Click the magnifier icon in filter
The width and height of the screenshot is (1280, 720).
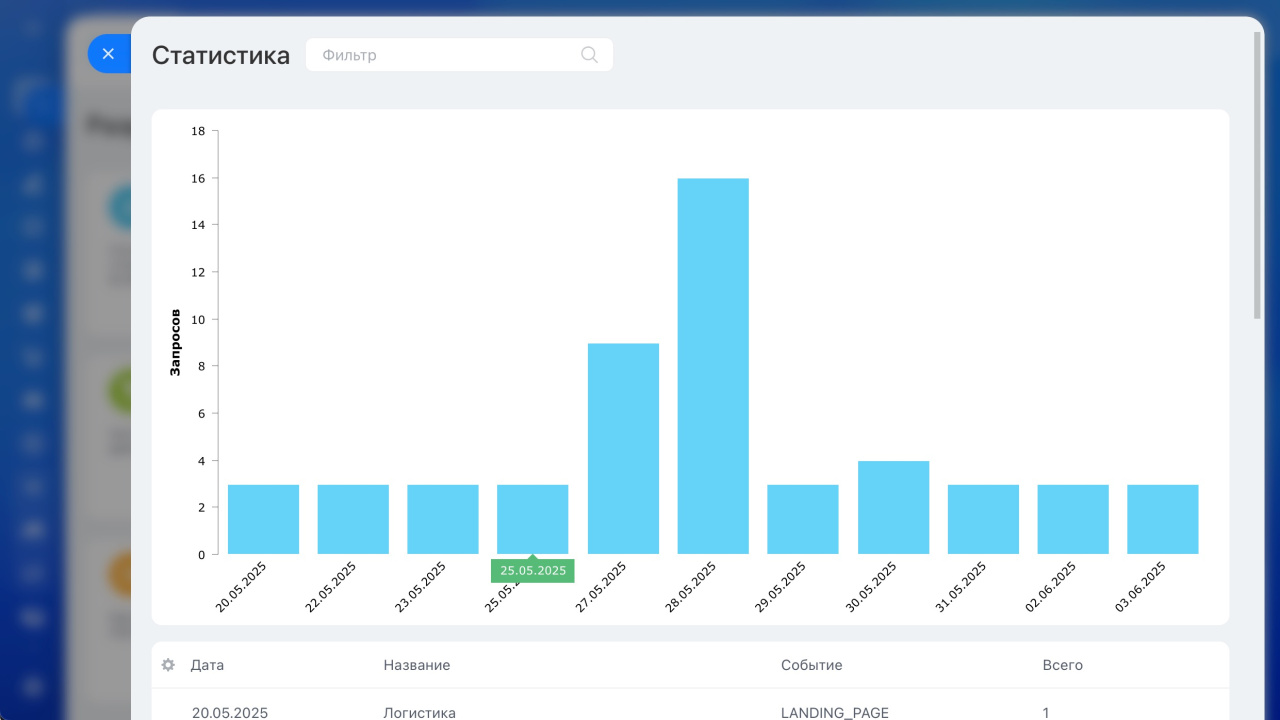(x=589, y=55)
